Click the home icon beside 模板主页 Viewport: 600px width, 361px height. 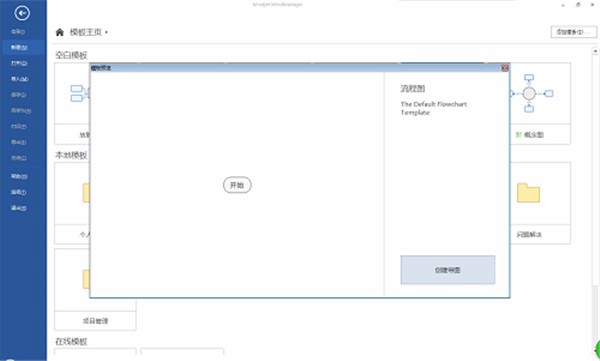pos(60,32)
